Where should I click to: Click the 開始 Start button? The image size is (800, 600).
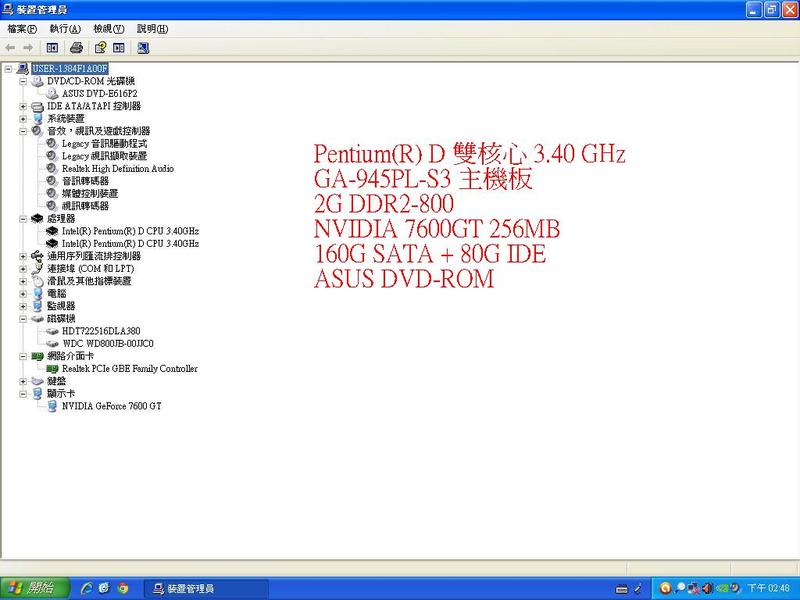(x=35, y=588)
